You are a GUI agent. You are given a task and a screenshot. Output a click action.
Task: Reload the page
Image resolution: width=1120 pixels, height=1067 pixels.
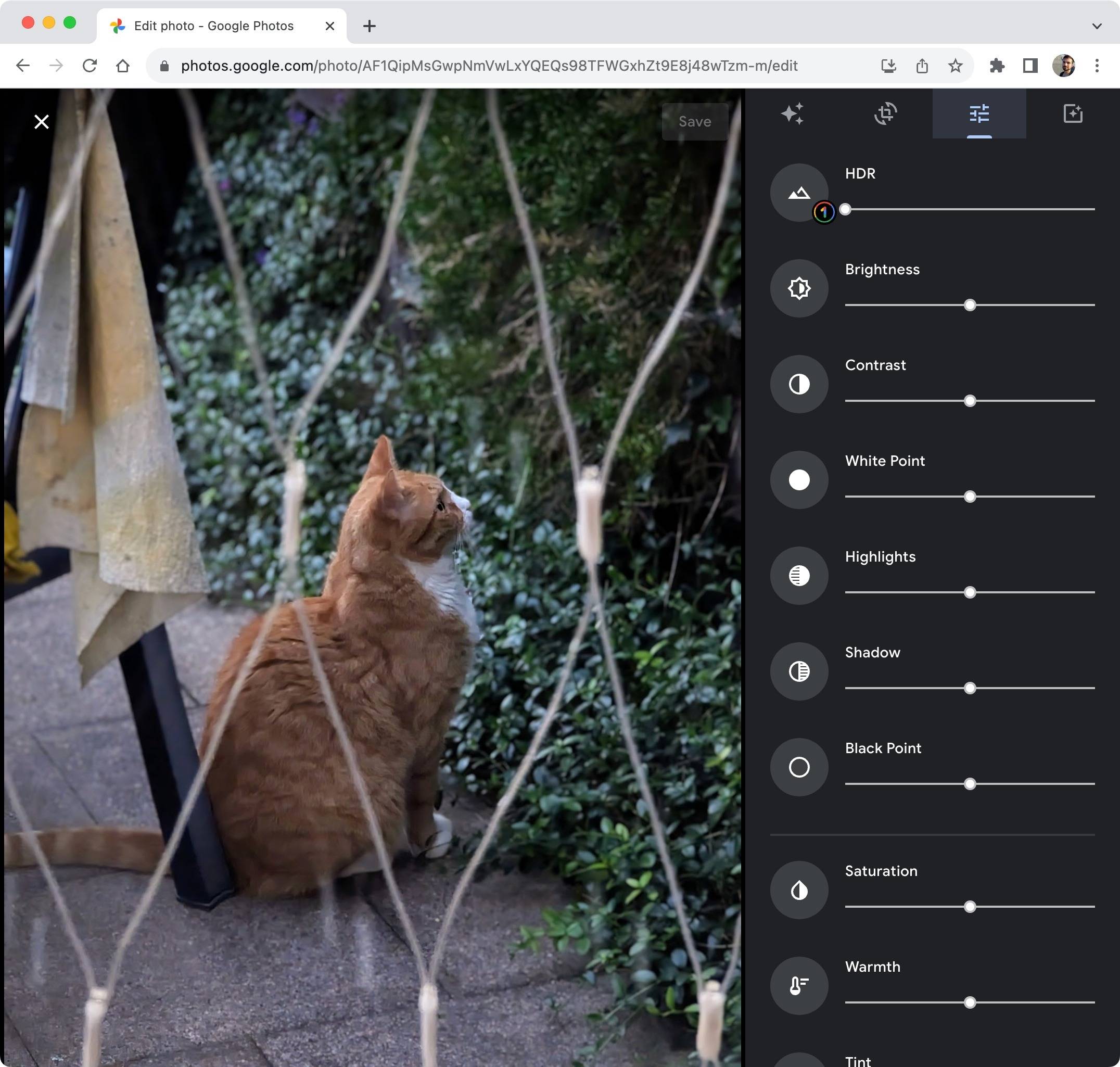[90, 66]
